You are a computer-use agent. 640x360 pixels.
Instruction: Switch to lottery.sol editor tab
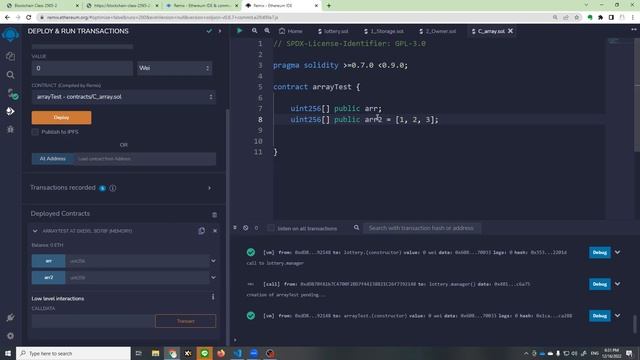click(333, 31)
